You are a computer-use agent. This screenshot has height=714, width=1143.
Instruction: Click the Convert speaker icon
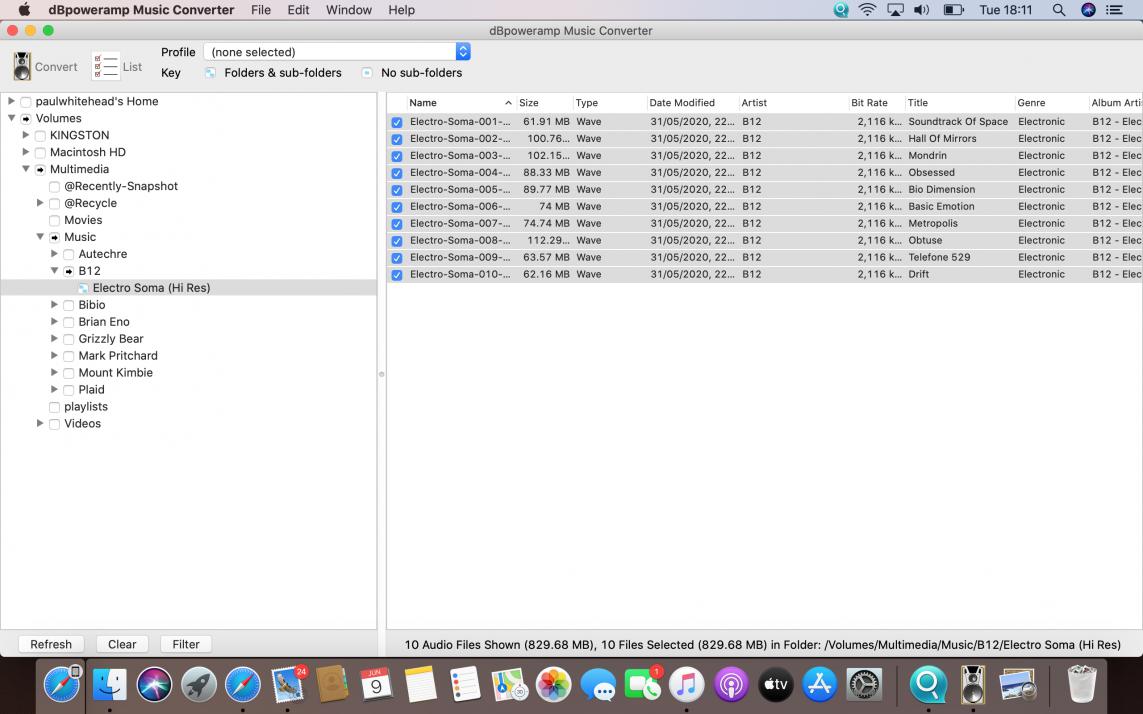point(22,66)
